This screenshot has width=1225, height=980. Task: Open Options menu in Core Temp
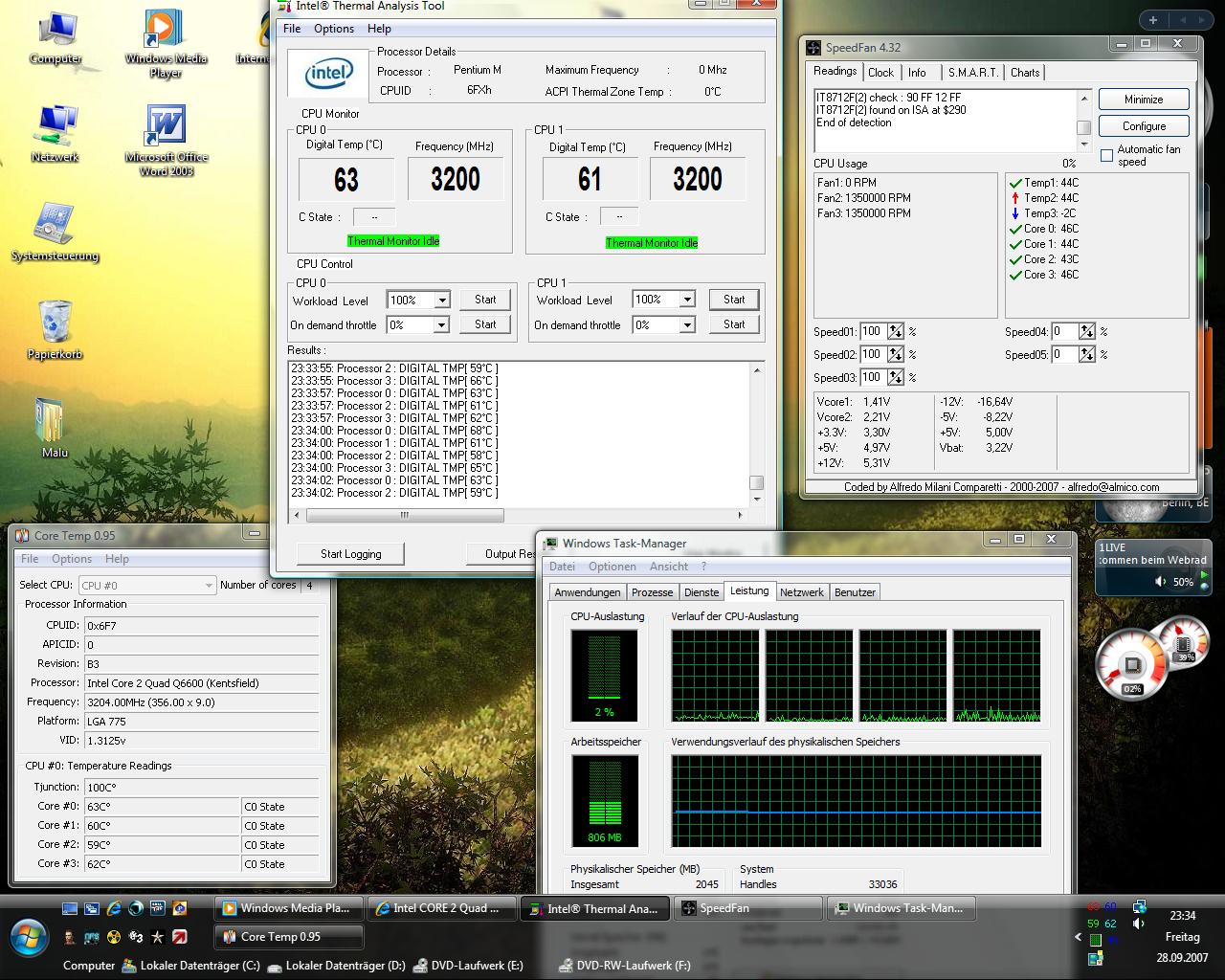[72, 559]
